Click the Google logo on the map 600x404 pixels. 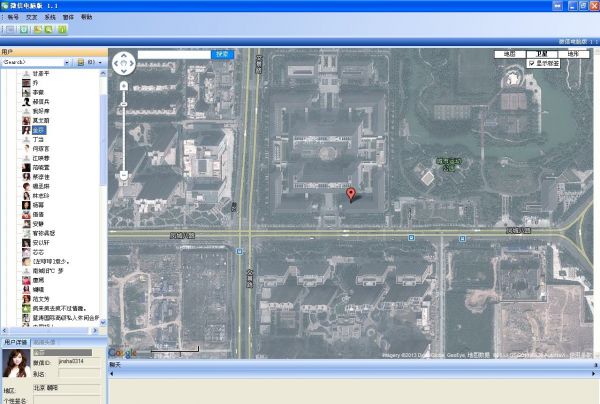point(122,353)
